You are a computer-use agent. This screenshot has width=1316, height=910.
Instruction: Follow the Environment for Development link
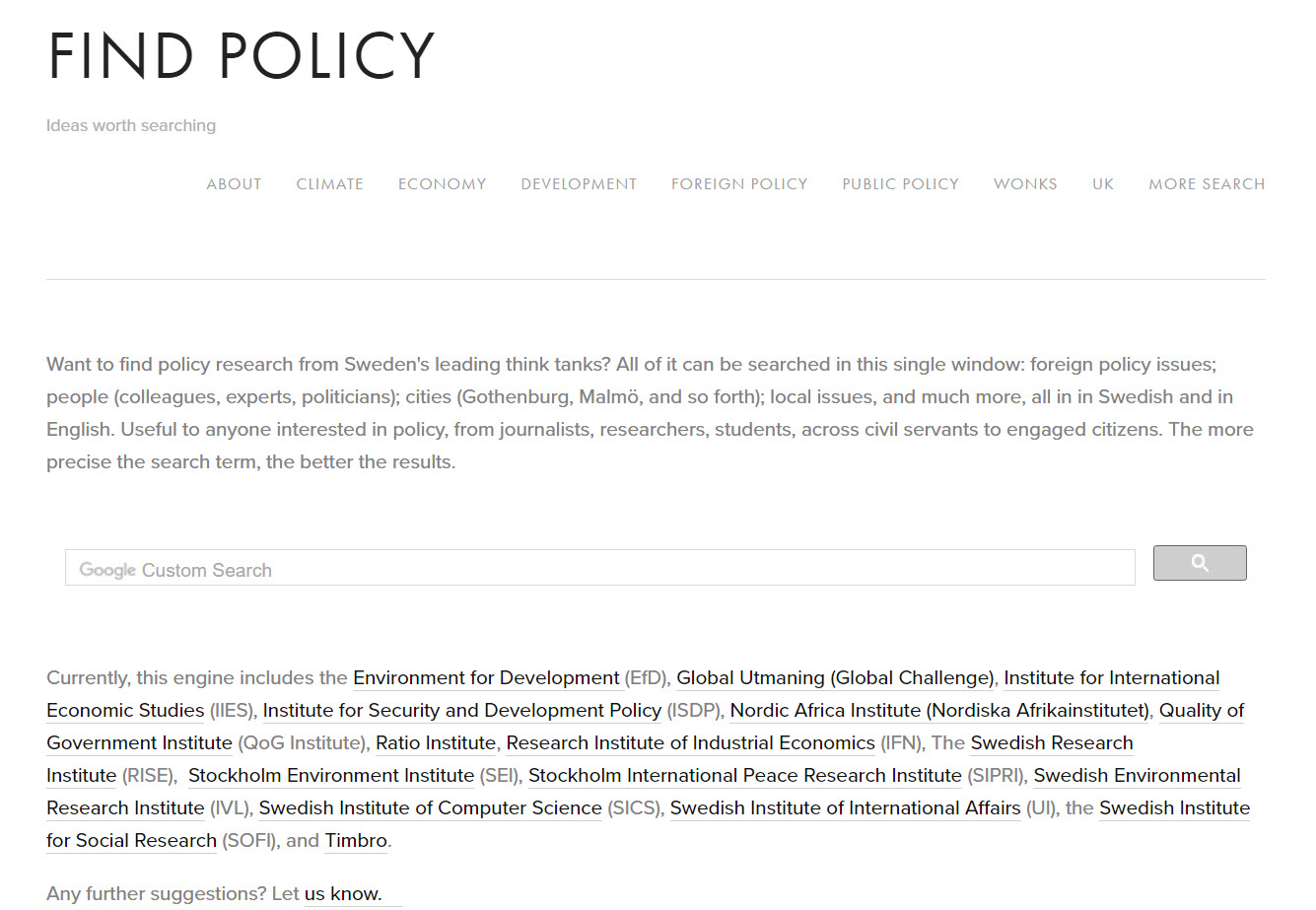486,678
